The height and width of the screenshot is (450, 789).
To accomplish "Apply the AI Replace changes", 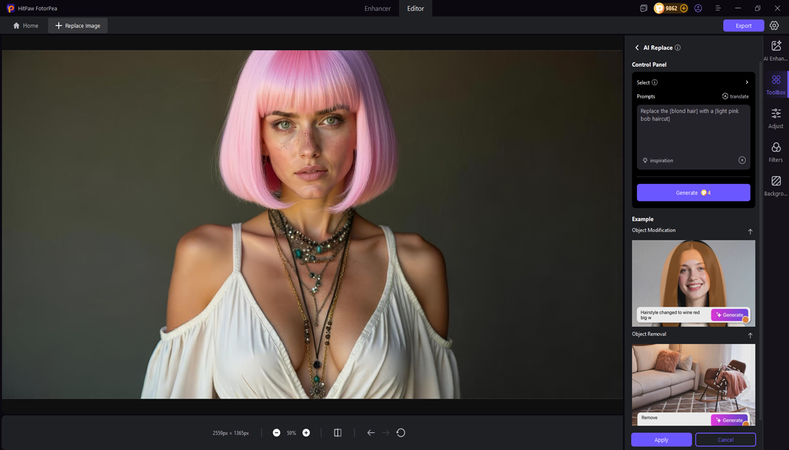I will coord(661,439).
